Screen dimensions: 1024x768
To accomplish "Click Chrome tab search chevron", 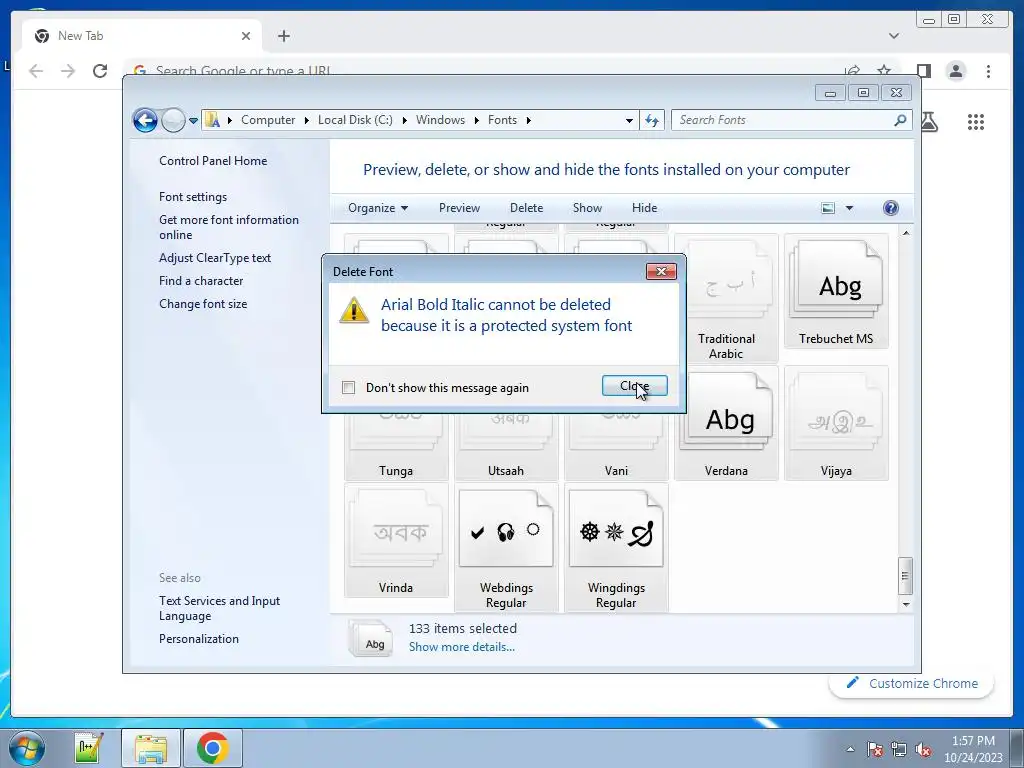I will [893, 36].
